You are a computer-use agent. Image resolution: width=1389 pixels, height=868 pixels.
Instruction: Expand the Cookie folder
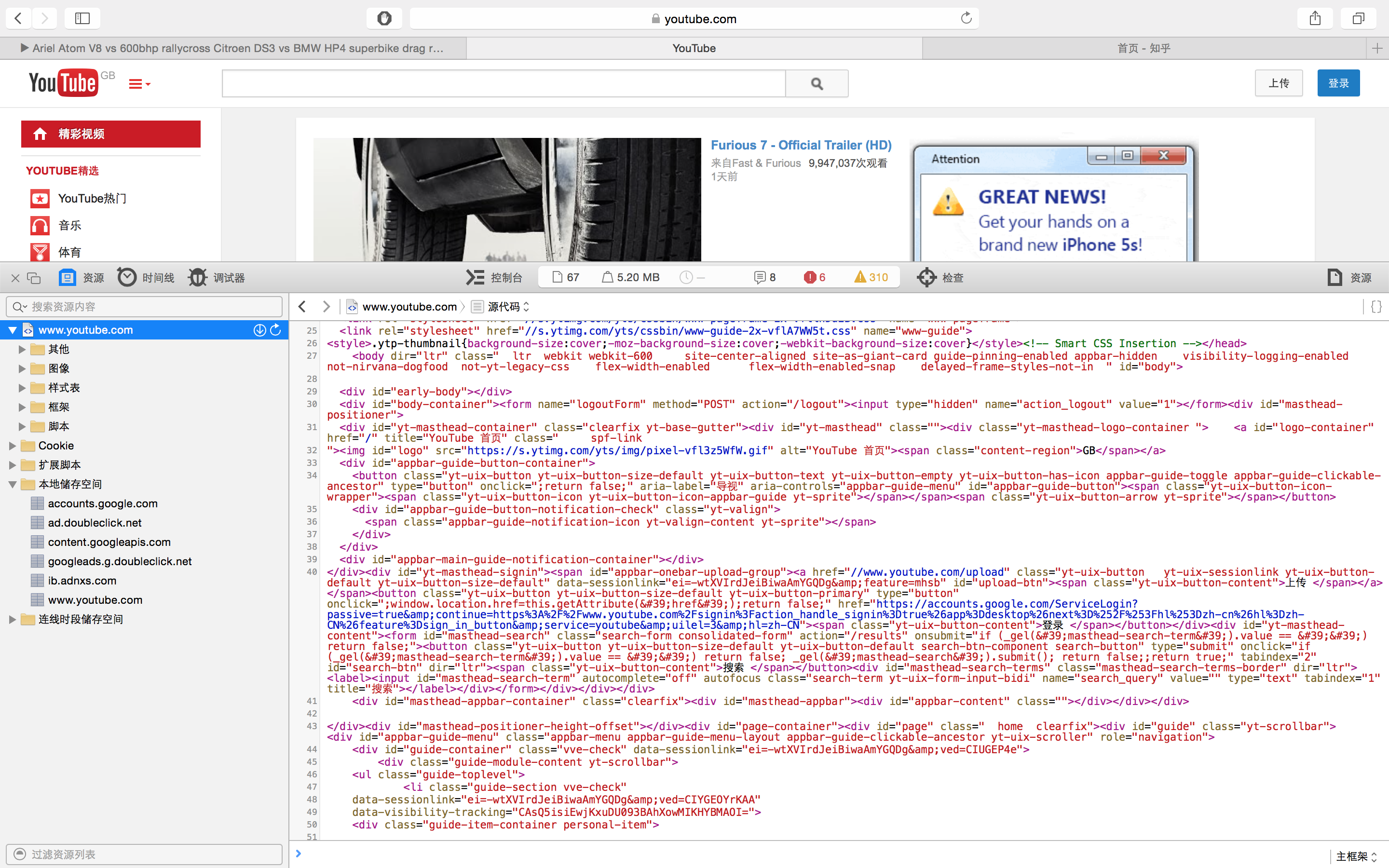pos(12,446)
